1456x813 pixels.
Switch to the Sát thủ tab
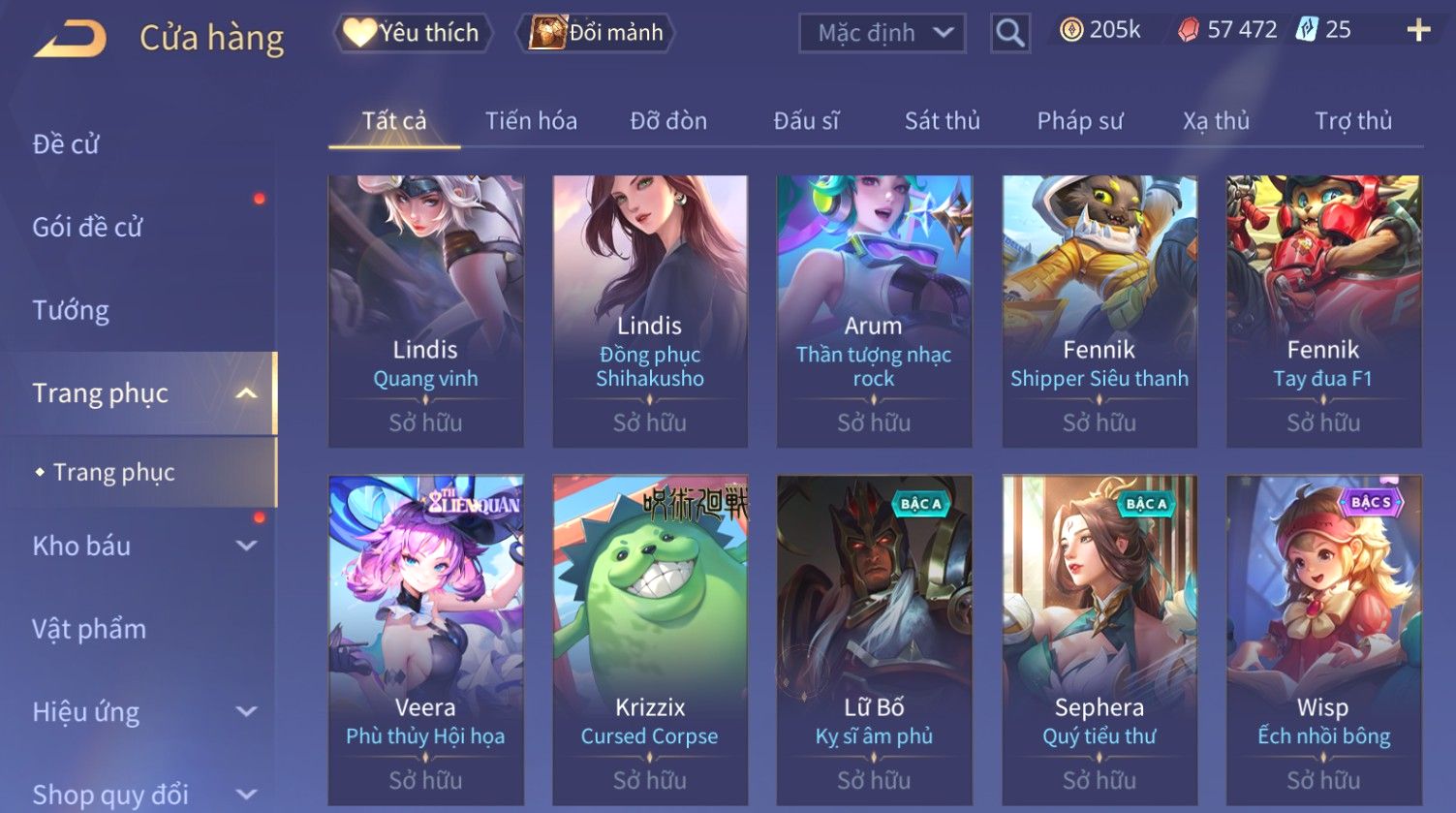click(943, 121)
